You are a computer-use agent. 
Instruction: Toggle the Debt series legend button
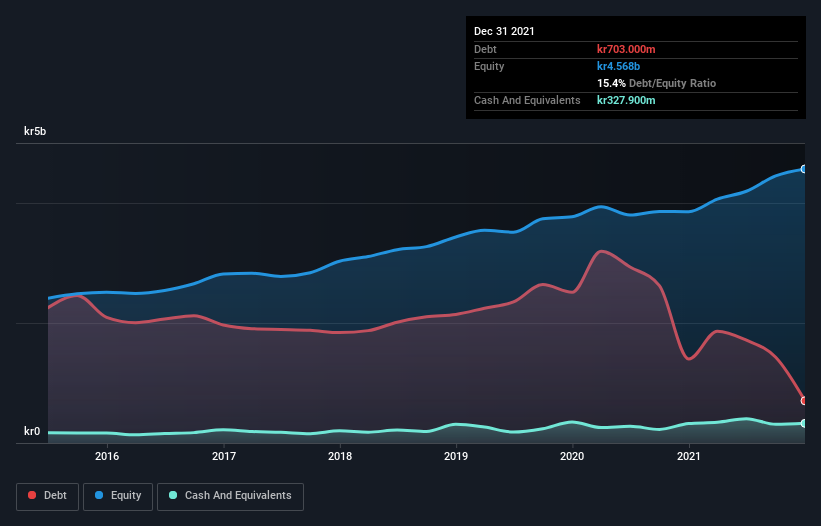[47, 496]
